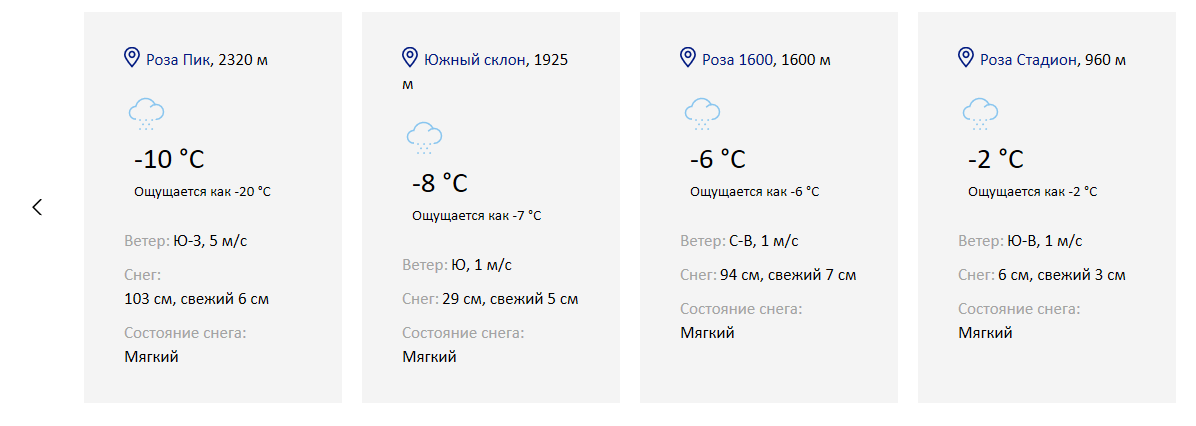Viewport: 1196px width, 426px height.
Task: Click the -10 °C temperature reading
Action: pos(169,160)
